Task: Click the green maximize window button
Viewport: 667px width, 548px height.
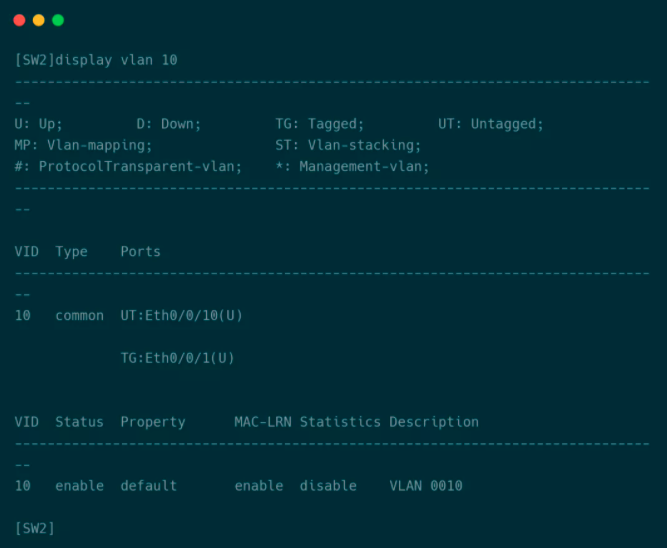Action: 58,20
